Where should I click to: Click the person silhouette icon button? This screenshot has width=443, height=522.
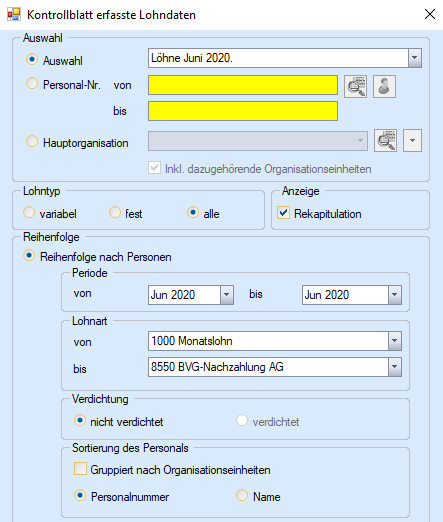[384, 86]
